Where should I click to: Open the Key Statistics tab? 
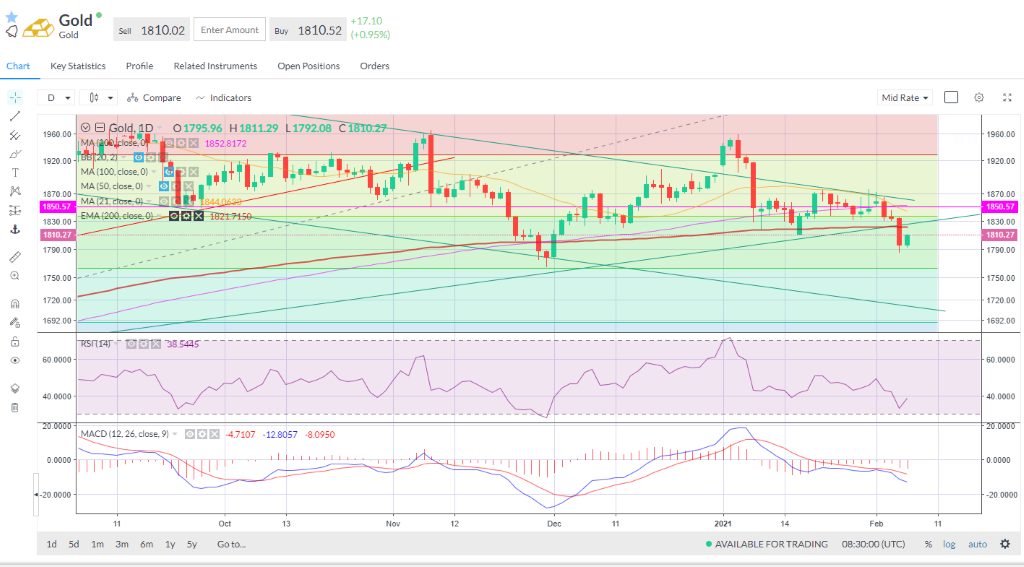78,66
